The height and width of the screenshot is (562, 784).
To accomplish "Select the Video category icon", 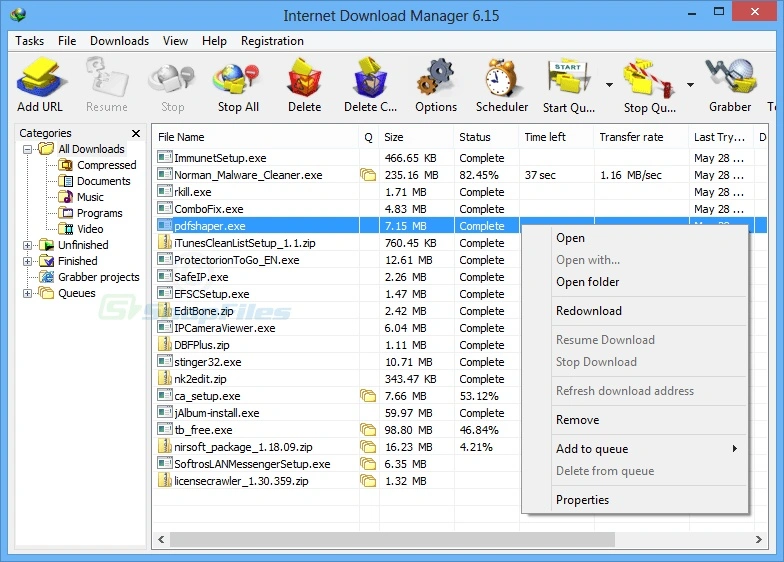I will coord(66,229).
